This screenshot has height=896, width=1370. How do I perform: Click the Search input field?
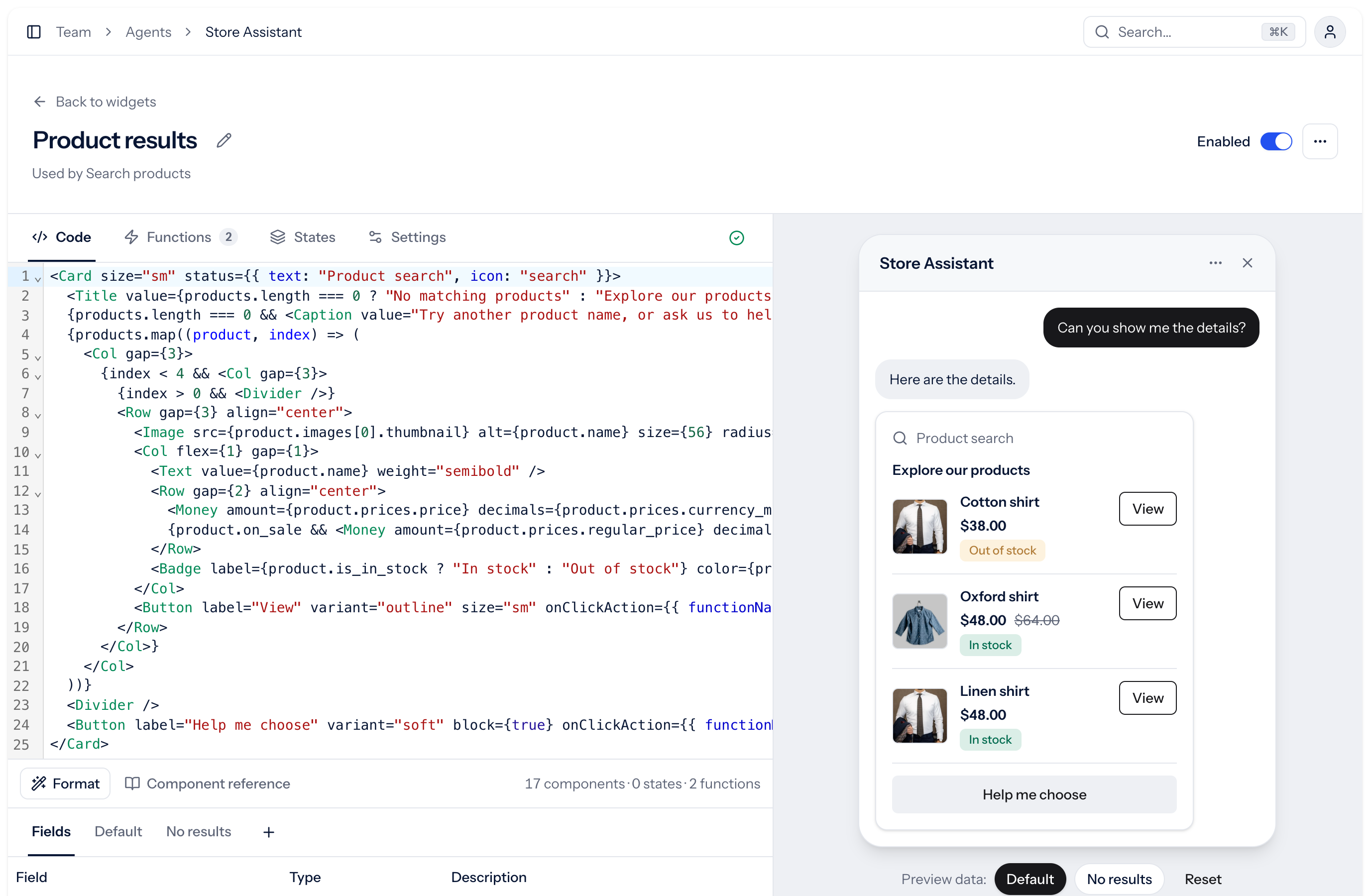tap(1193, 32)
